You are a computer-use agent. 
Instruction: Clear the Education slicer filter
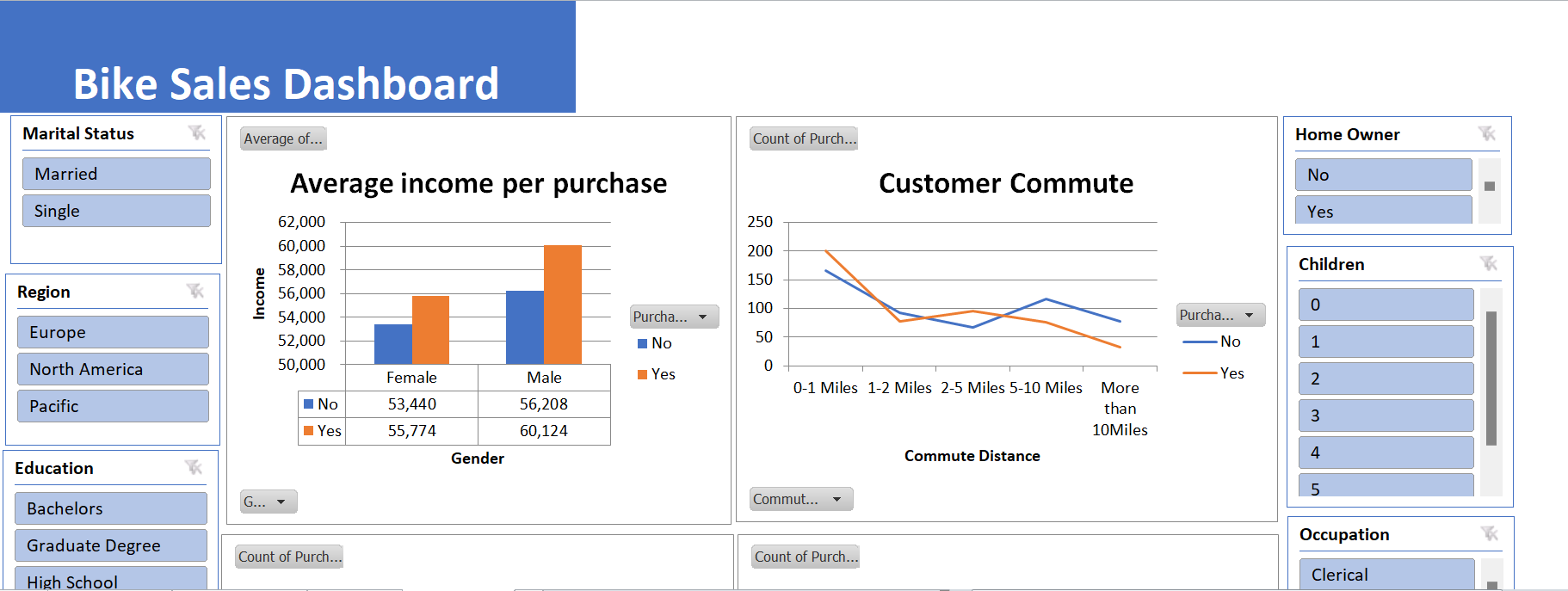coord(194,467)
